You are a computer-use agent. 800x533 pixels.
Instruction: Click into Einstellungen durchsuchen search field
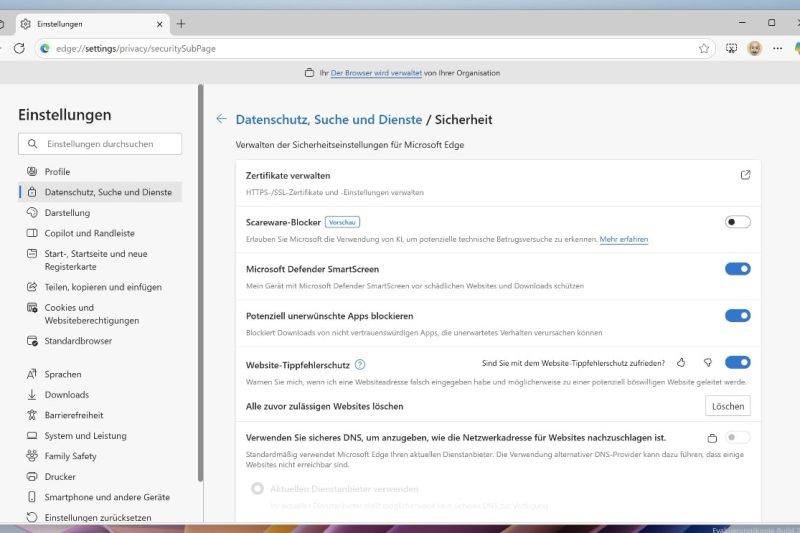(x=100, y=144)
